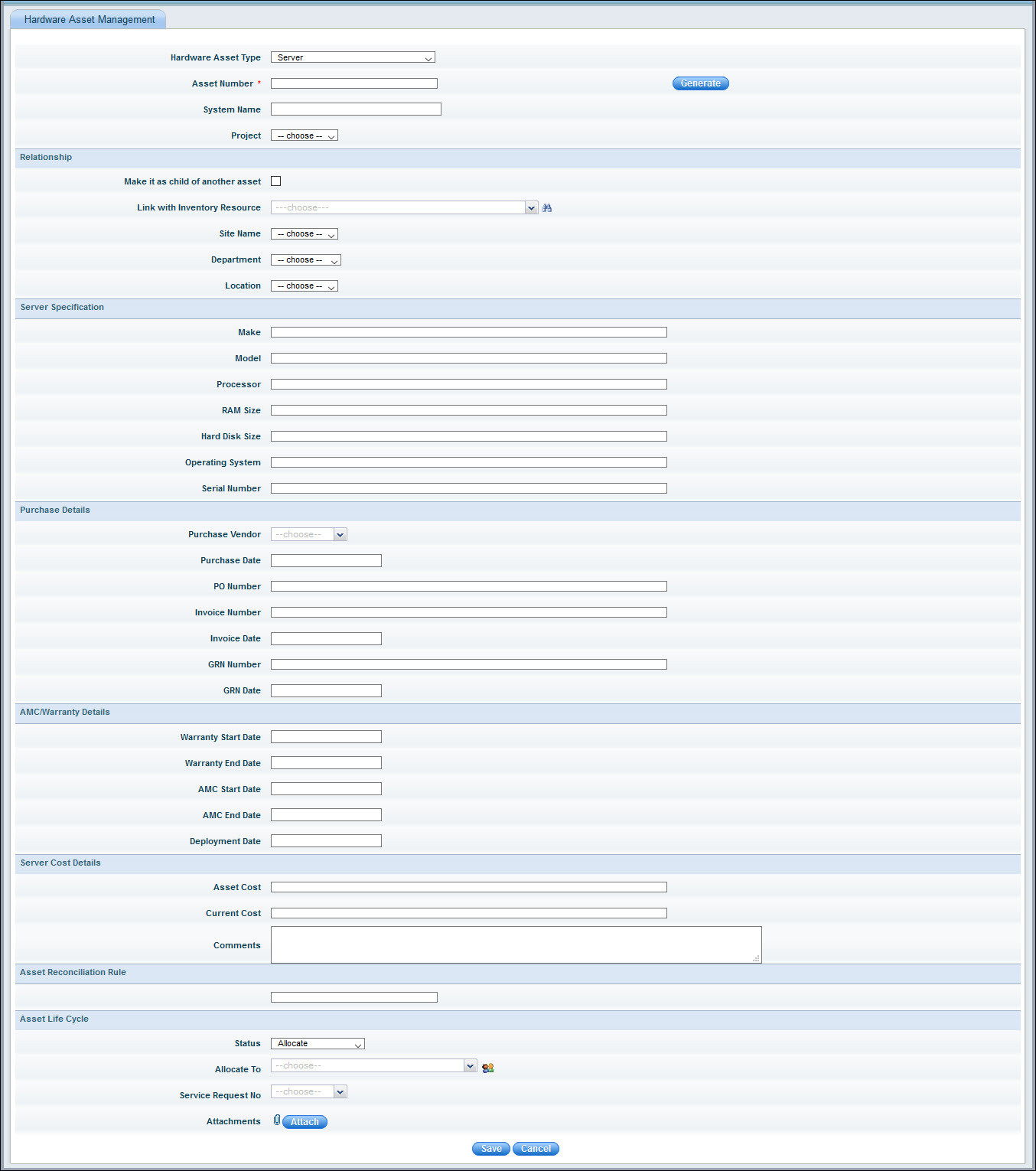Expand the Project dropdown
This screenshot has height=1171, width=1036.
[x=305, y=136]
